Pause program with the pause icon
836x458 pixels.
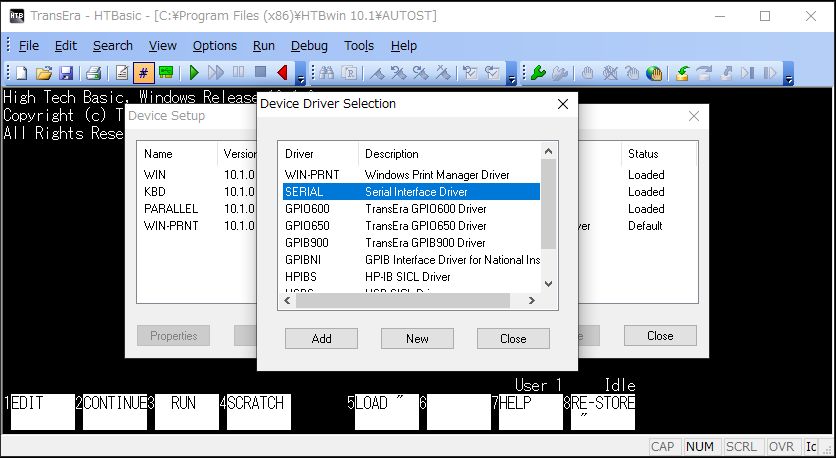[238, 73]
